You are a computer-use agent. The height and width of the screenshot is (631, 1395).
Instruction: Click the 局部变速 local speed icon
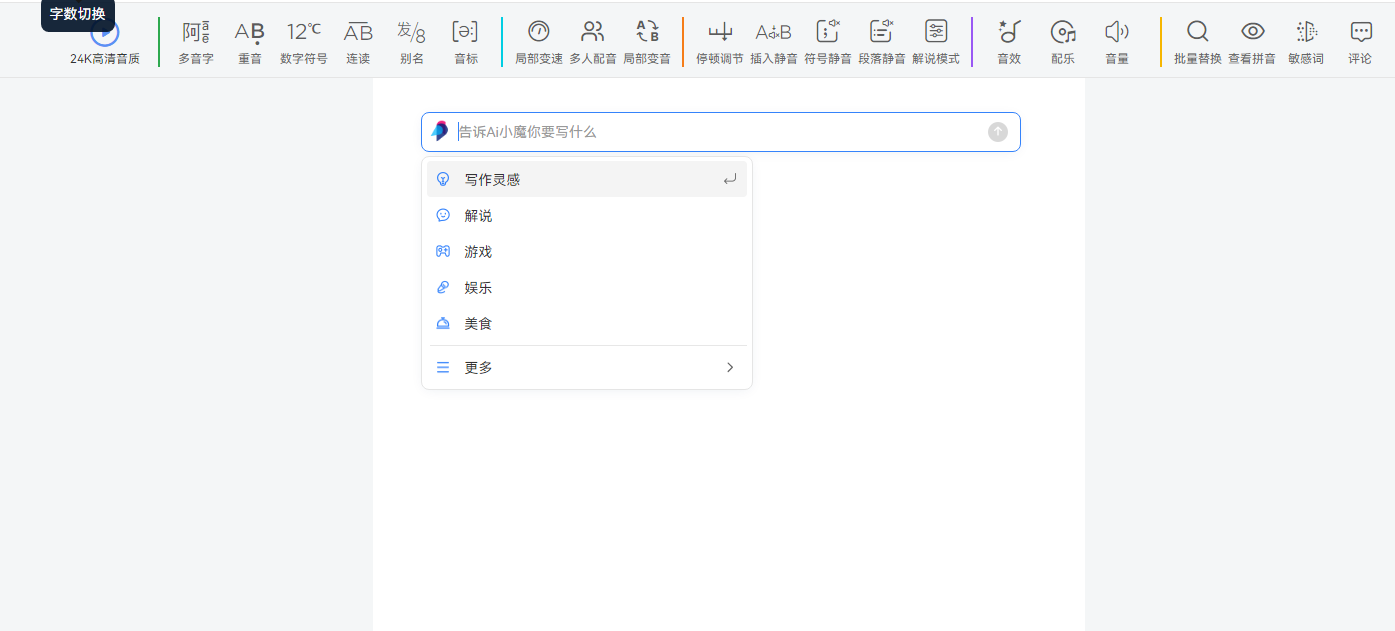538,33
